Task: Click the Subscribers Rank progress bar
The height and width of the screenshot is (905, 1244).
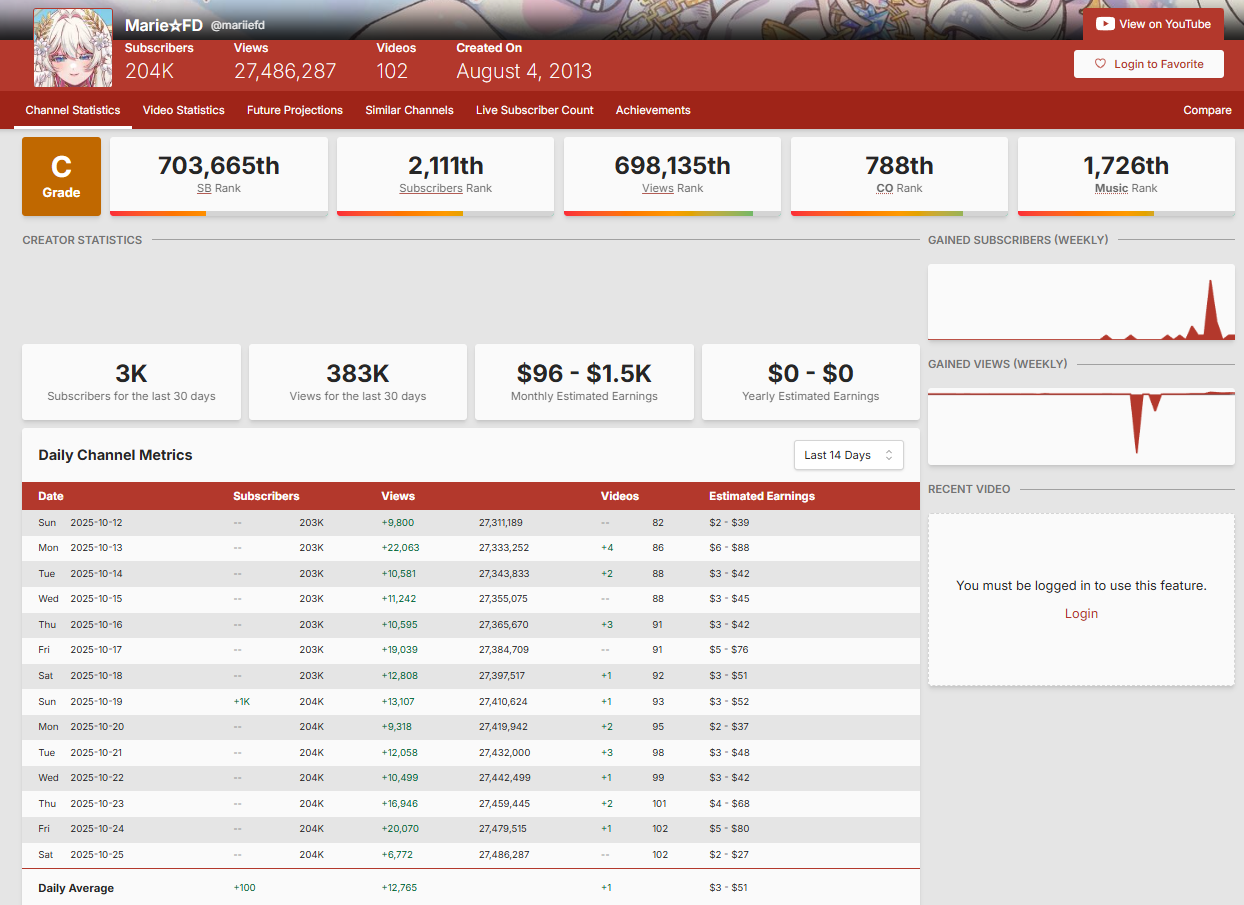Action: coord(445,213)
